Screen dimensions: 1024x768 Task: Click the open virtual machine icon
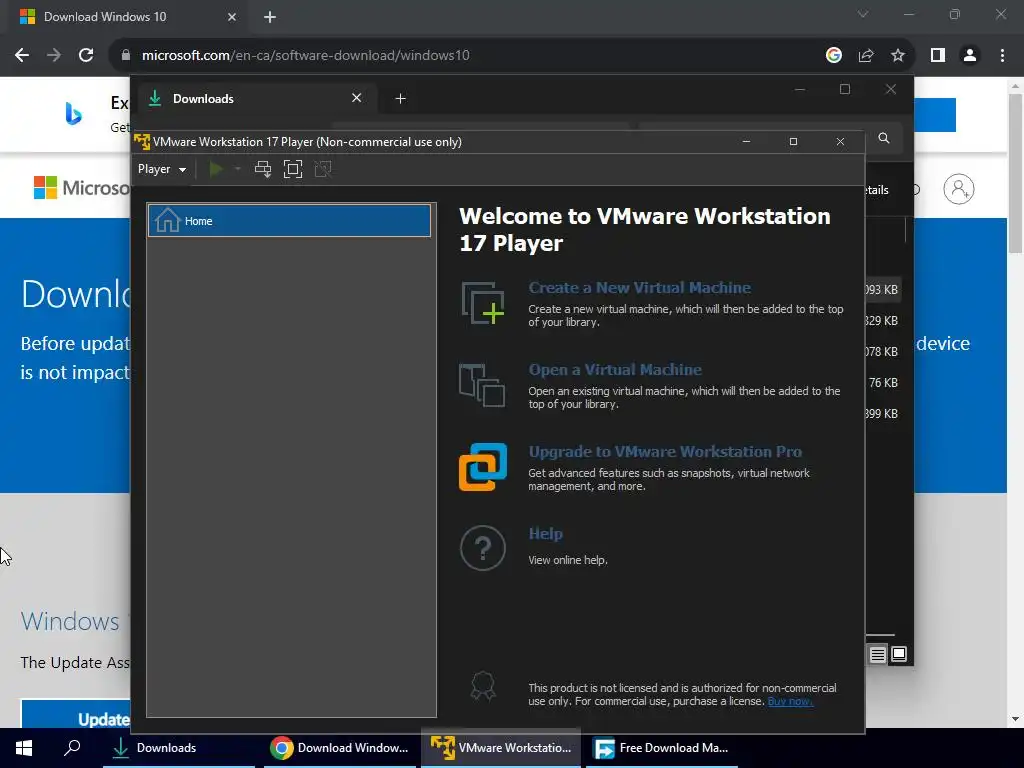pyautogui.click(x=482, y=385)
